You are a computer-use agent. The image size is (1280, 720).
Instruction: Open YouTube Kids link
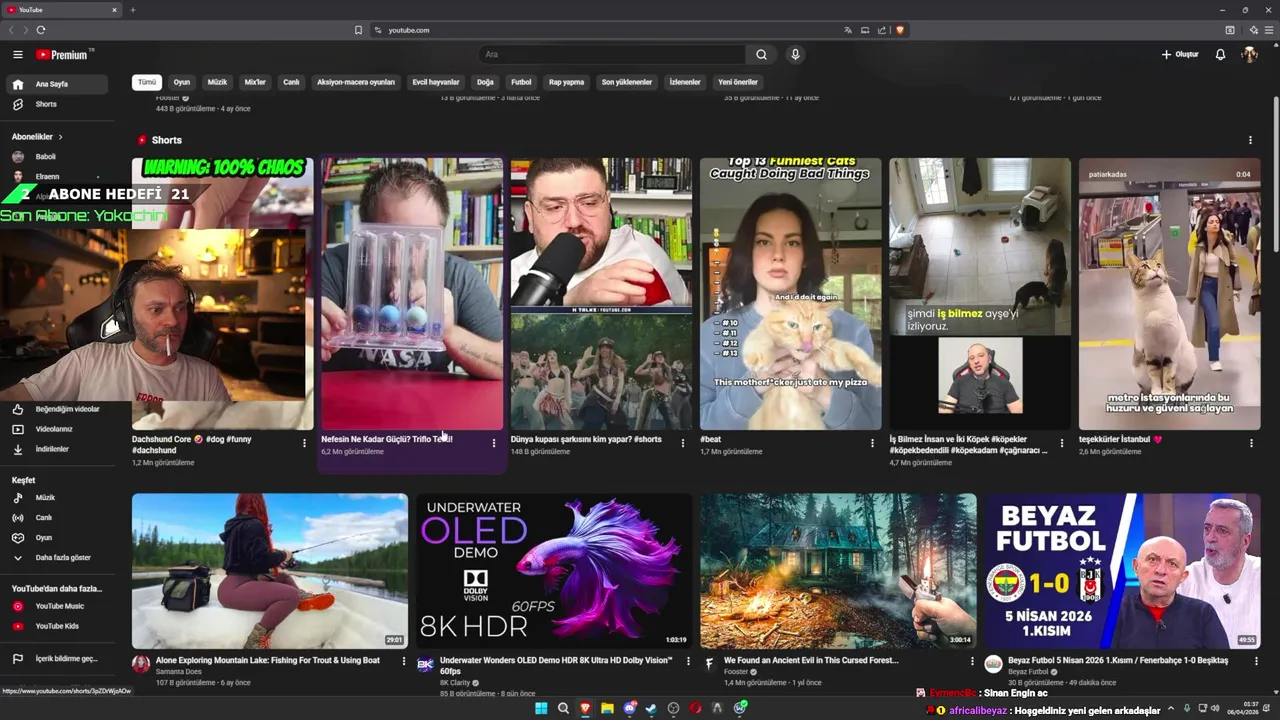[x=56, y=626]
